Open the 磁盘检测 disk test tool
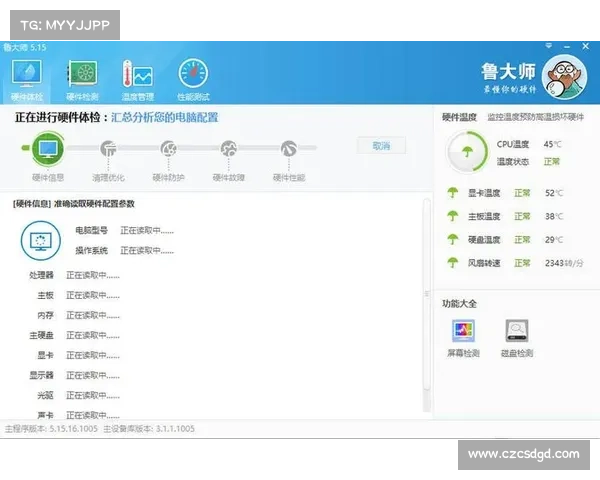 point(517,338)
